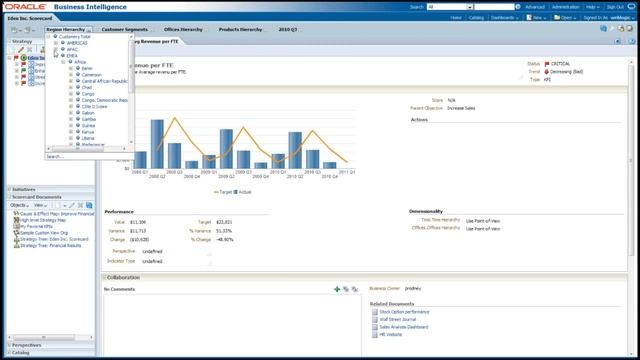Click the Oracle help bubble icon after Sign Out
This screenshot has height=360, width=640.
click(631, 7)
